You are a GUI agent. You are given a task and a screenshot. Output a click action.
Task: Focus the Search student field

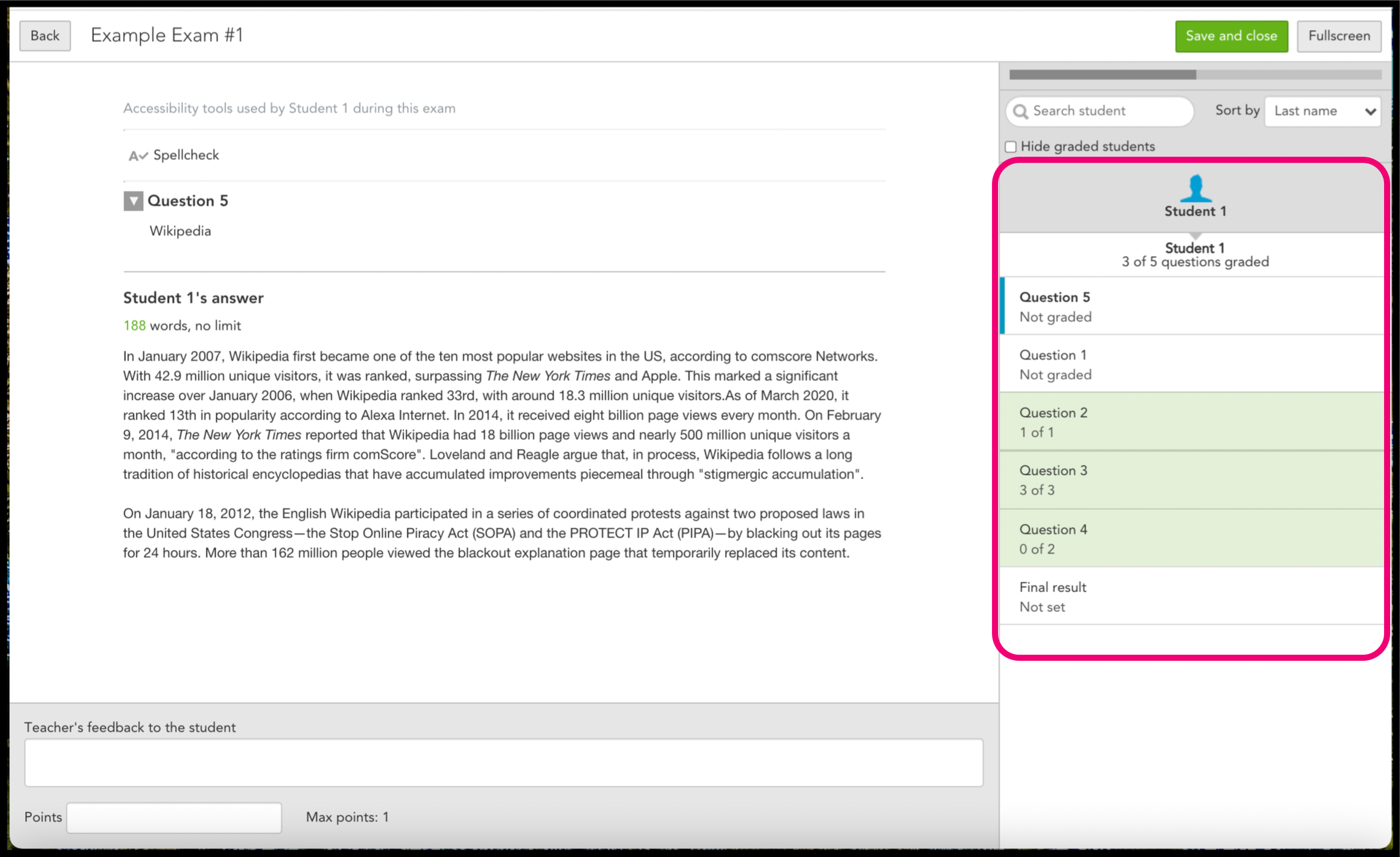click(1099, 111)
